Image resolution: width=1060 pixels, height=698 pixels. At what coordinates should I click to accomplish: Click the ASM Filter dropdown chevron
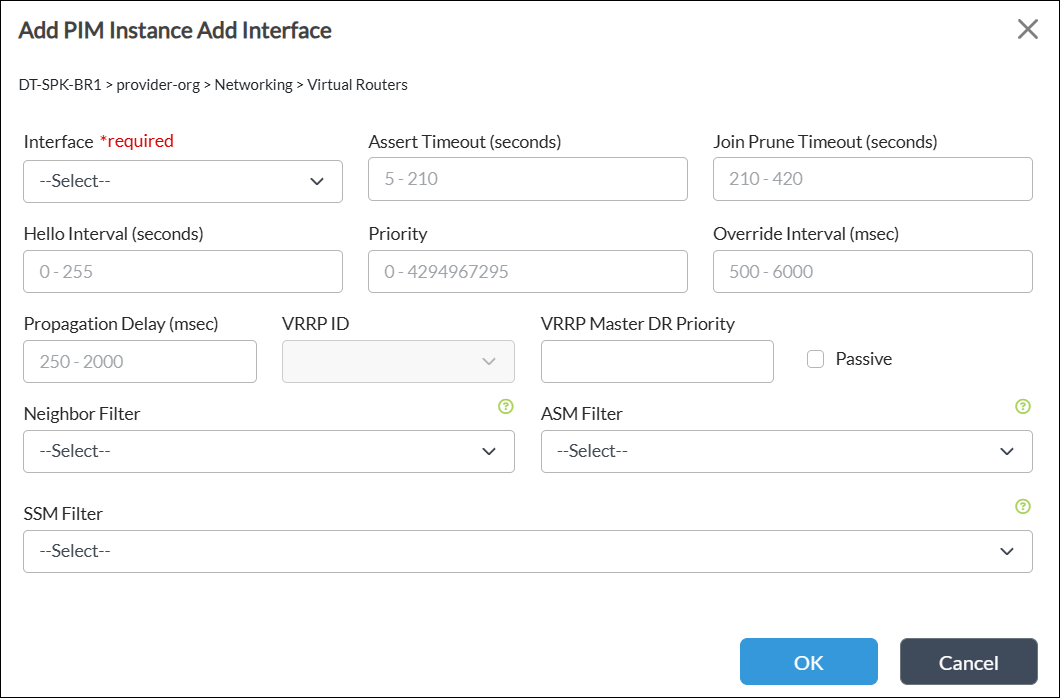(x=1007, y=451)
